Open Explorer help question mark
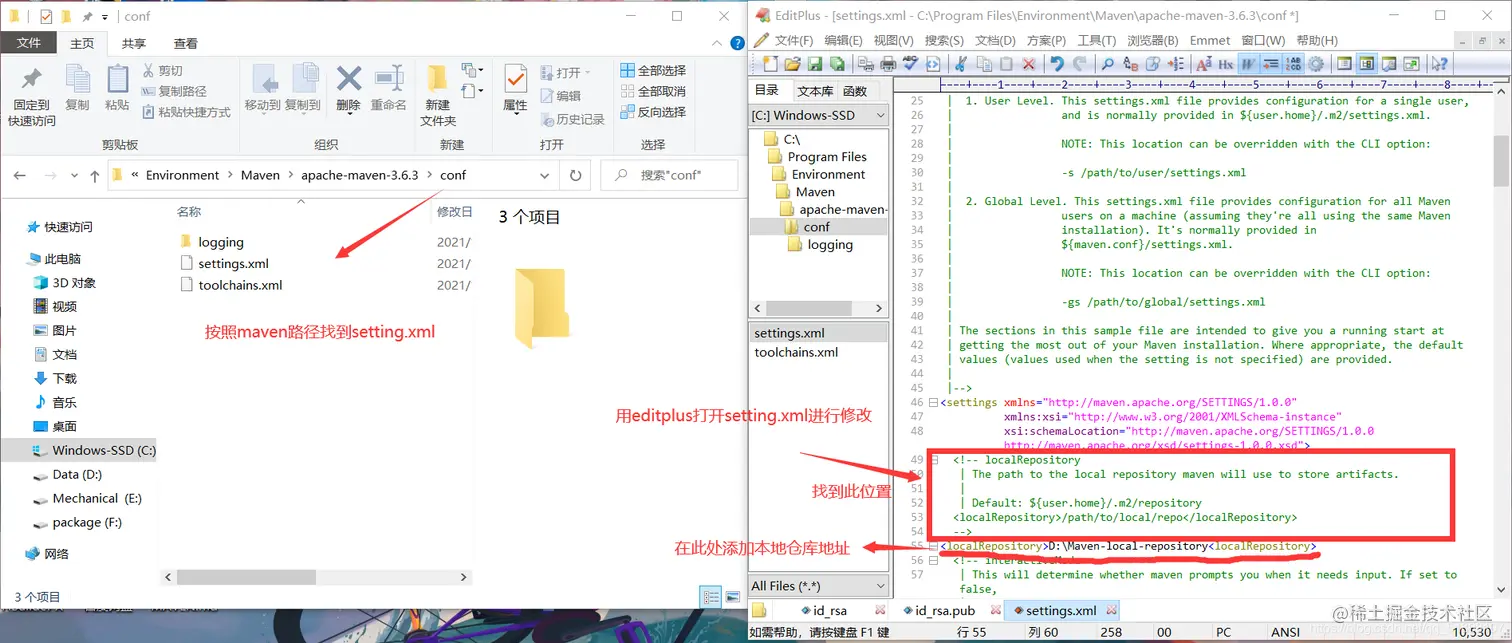1512x643 pixels. 735,43
